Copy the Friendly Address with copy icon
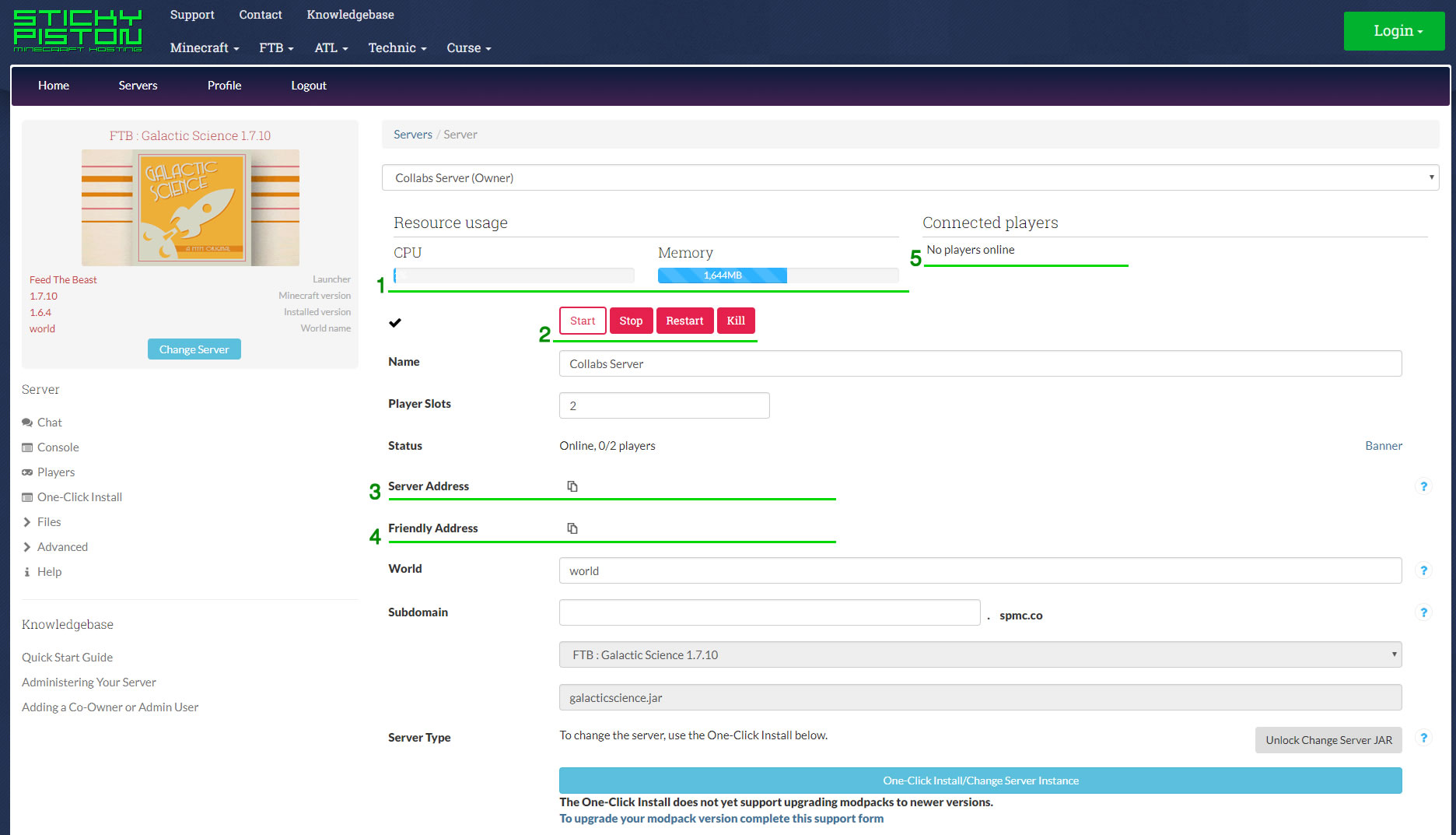 (x=572, y=528)
